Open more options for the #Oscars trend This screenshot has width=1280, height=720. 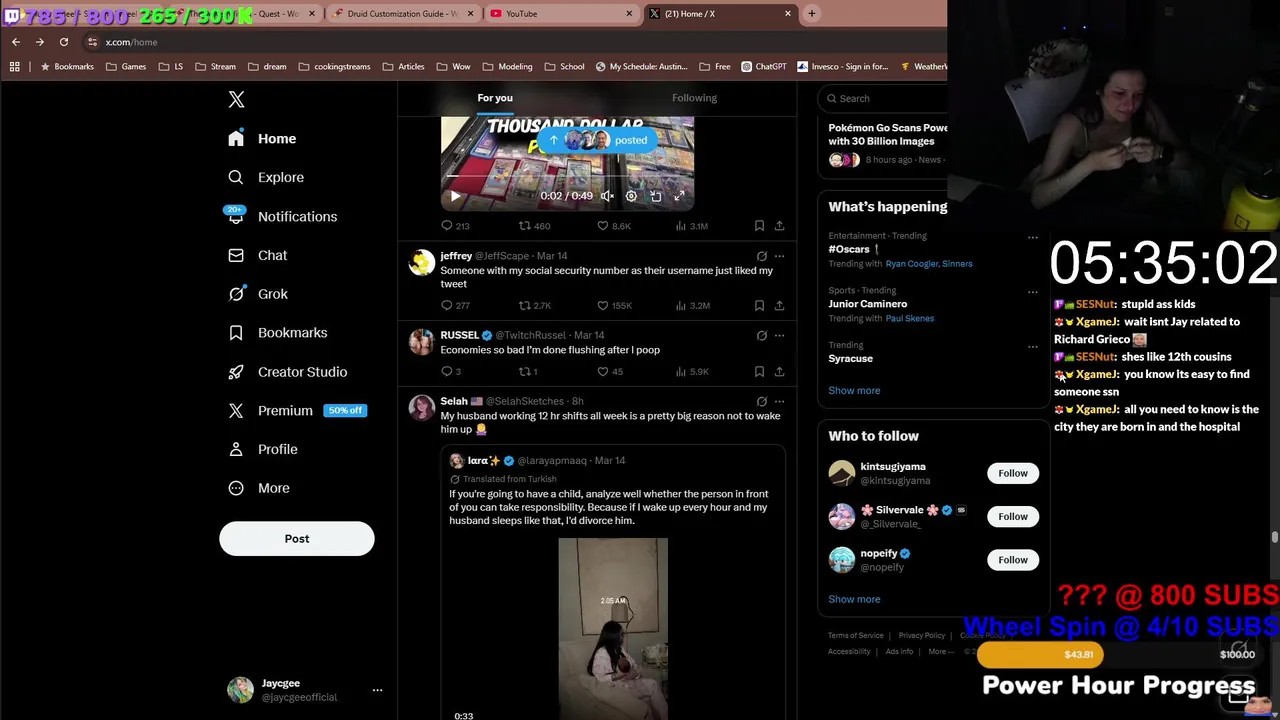(1033, 237)
